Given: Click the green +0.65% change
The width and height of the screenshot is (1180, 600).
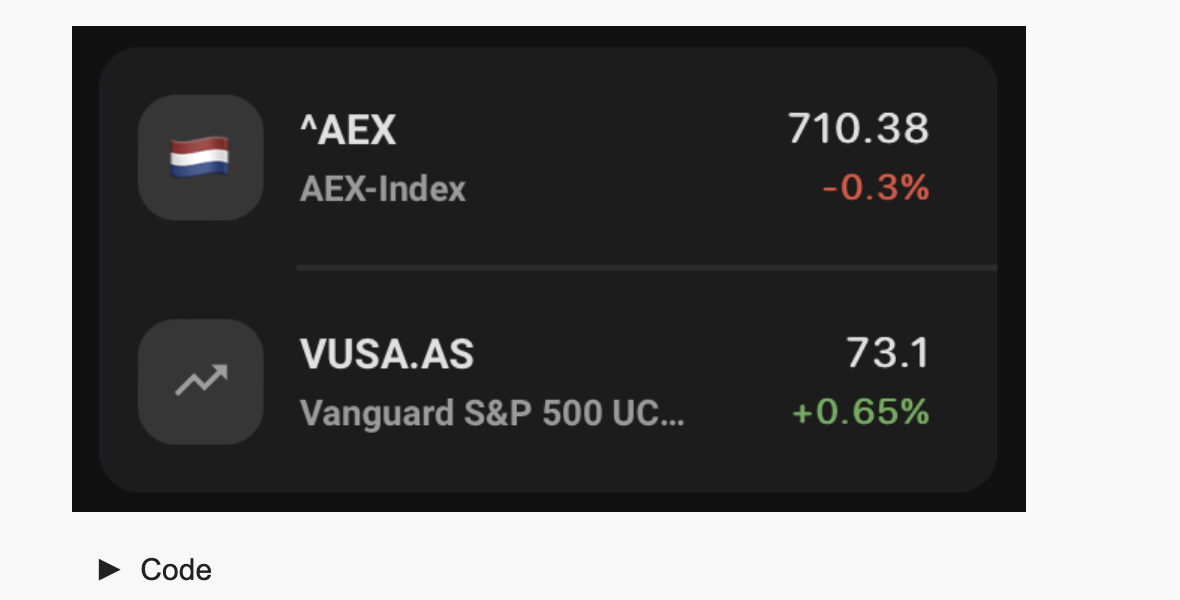Looking at the screenshot, I should tap(861, 413).
